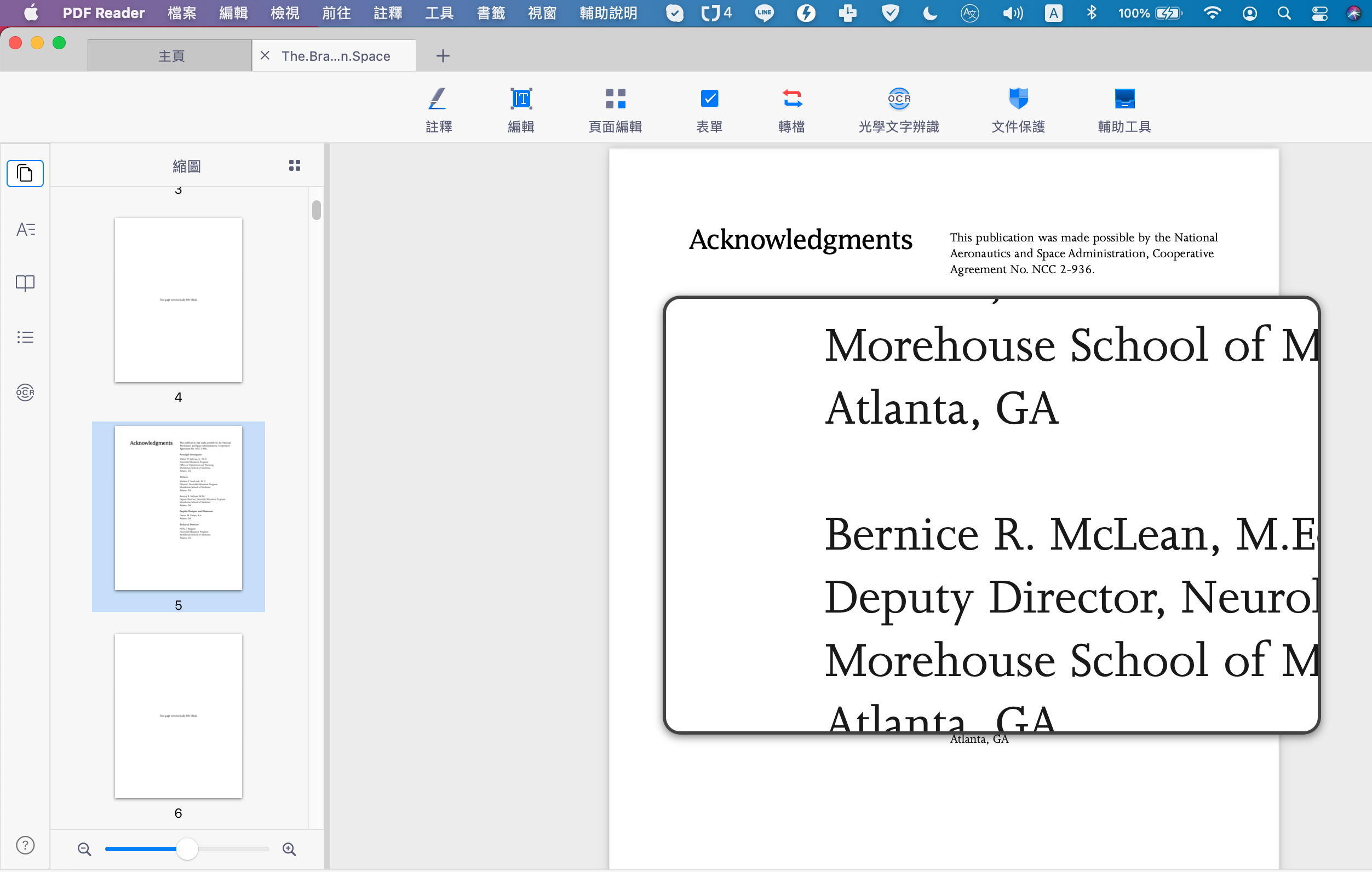Open OCR panel in left sidebar
Viewport: 1372px width, 872px height.
pos(25,392)
